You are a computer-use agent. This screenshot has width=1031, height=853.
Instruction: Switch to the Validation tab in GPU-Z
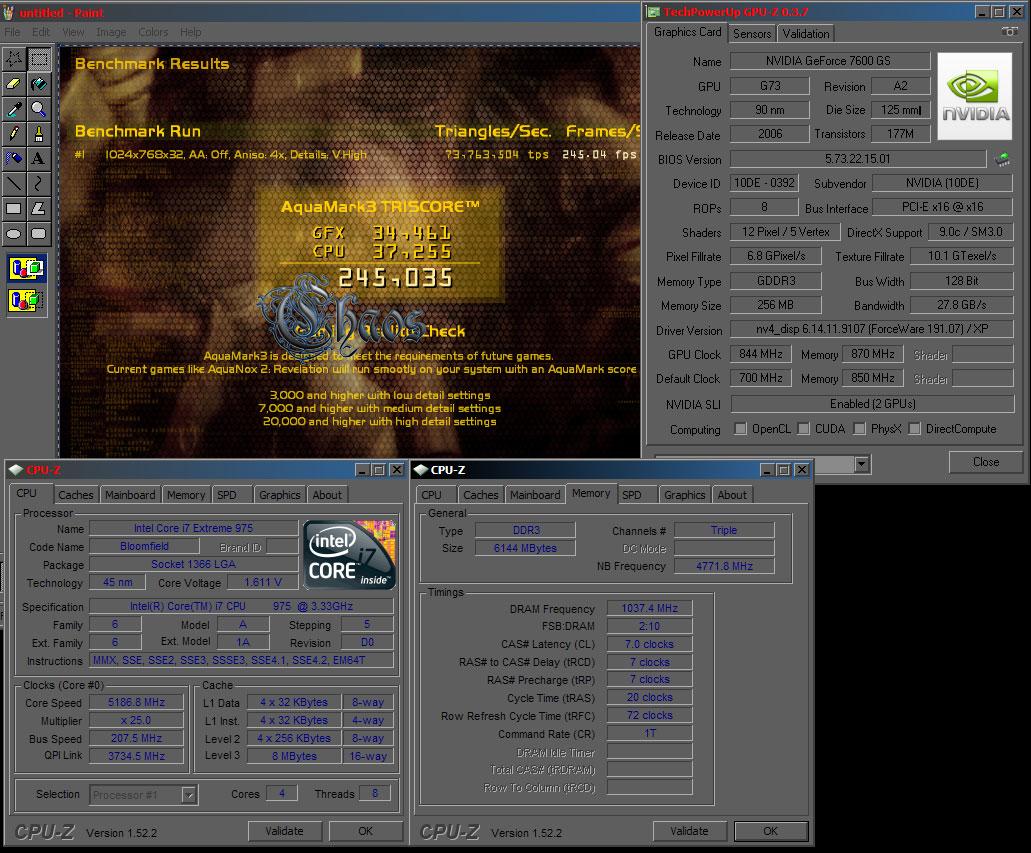805,34
